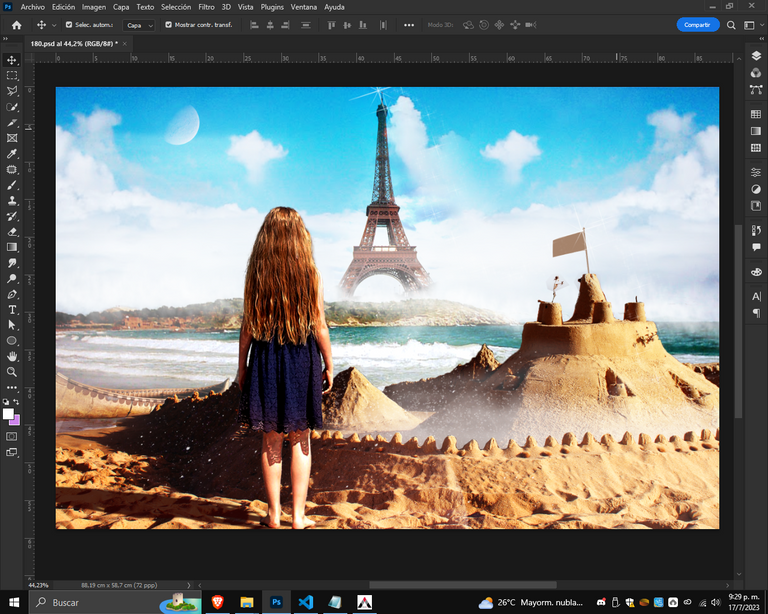
Task: Open the Paths panel icon
Action: (756, 90)
